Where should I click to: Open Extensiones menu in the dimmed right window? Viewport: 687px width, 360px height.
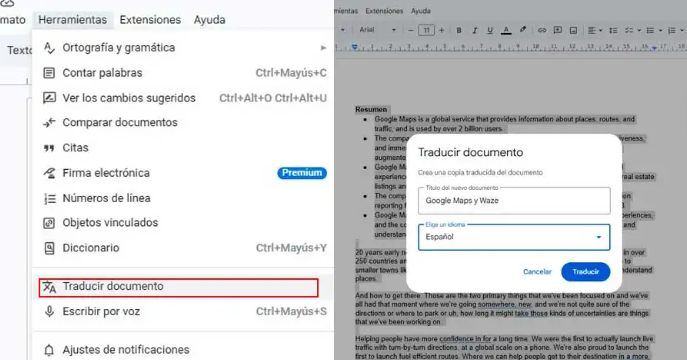[x=384, y=11]
